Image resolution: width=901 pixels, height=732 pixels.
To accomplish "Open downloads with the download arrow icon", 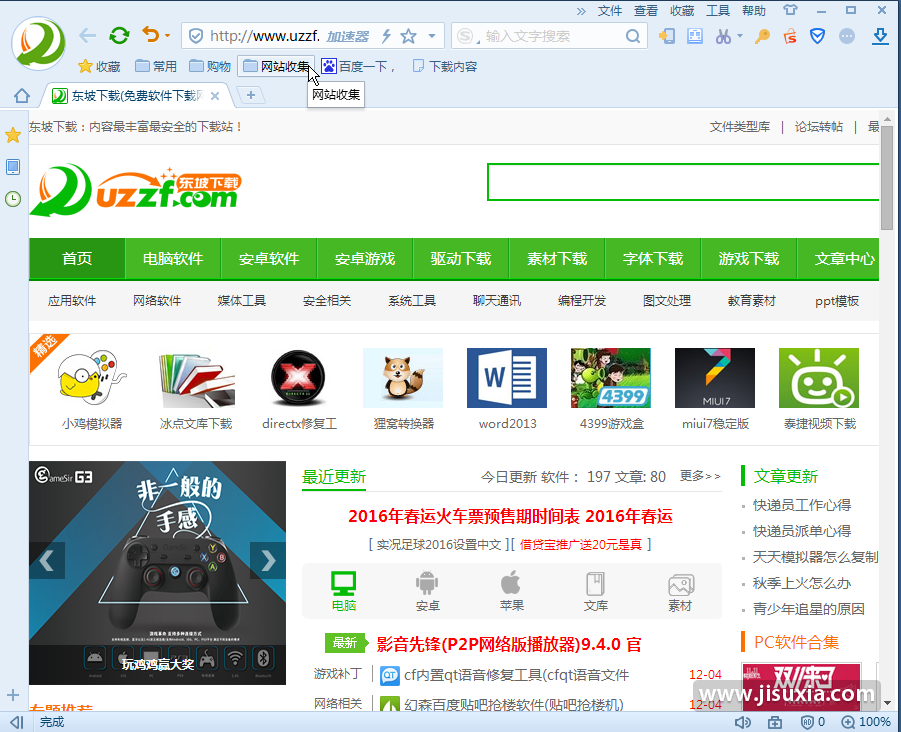I will coord(880,36).
